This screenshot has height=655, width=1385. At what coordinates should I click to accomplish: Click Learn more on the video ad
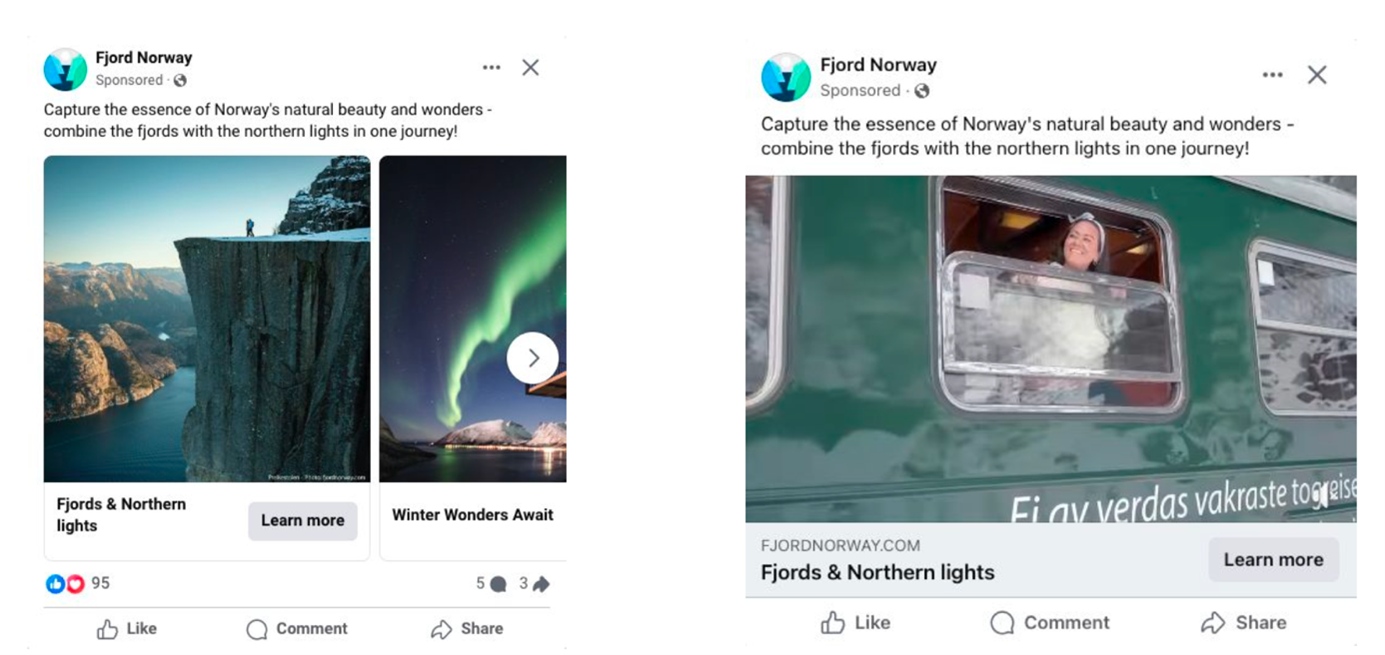tap(1273, 559)
